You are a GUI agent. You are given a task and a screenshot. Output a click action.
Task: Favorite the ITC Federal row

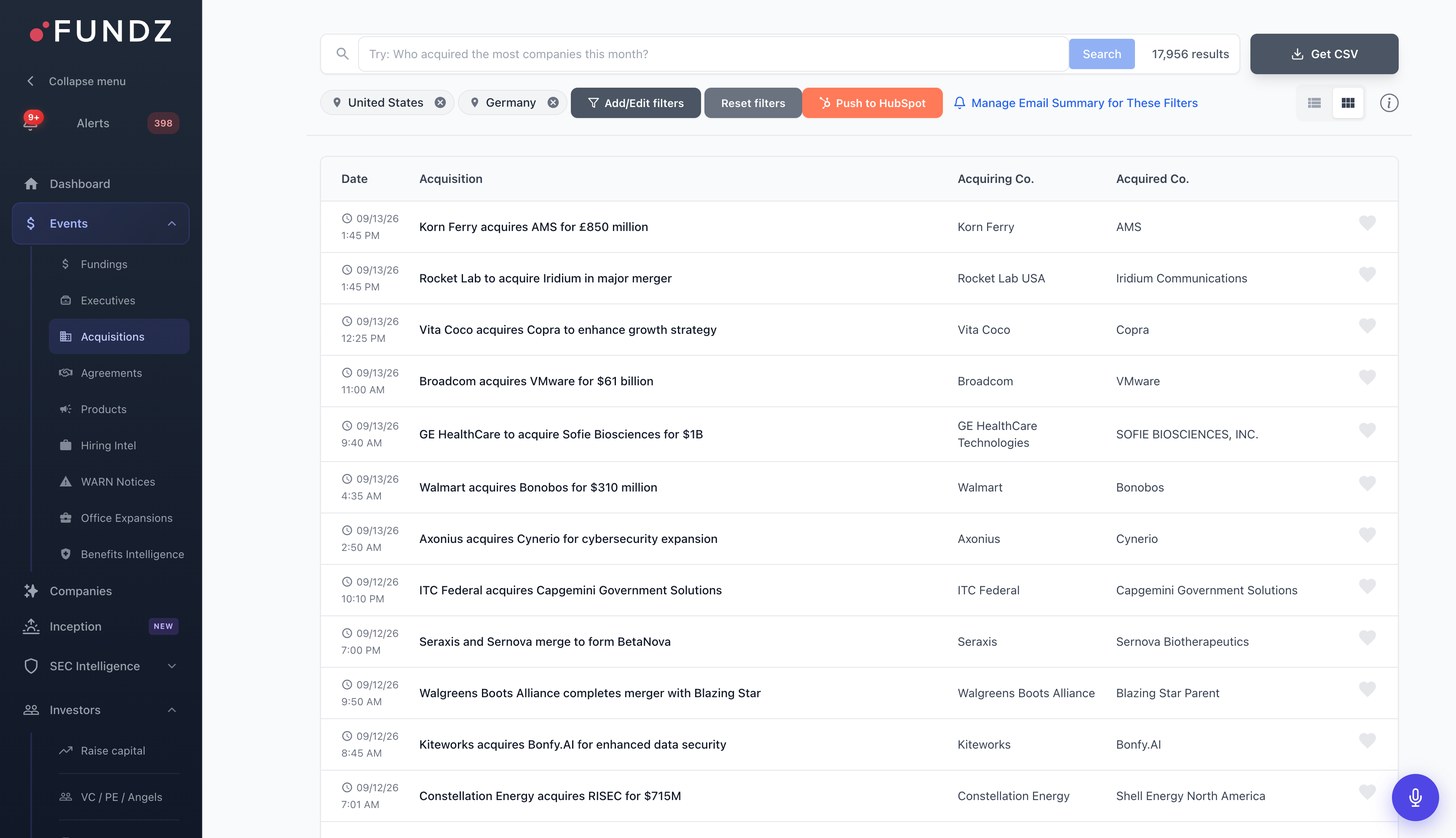(1367, 586)
